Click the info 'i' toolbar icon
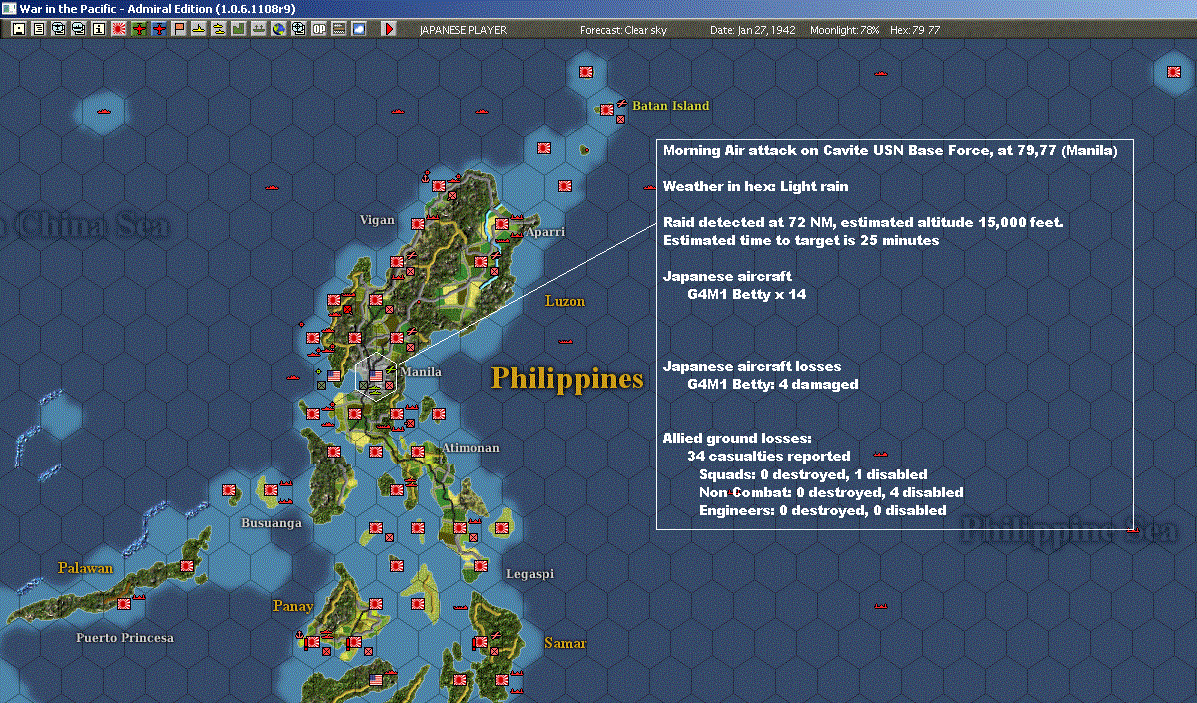Screen dimensions: 1197x703 click(x=99, y=29)
